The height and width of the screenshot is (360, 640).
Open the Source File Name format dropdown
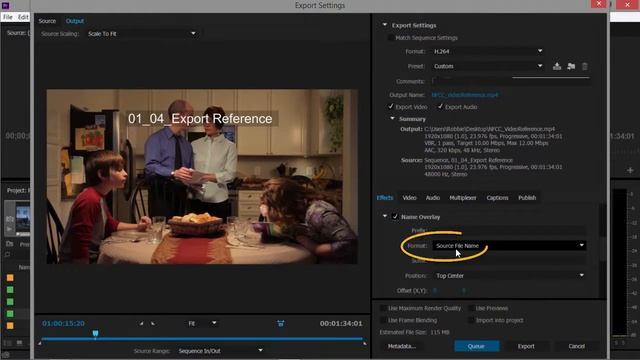coord(509,246)
